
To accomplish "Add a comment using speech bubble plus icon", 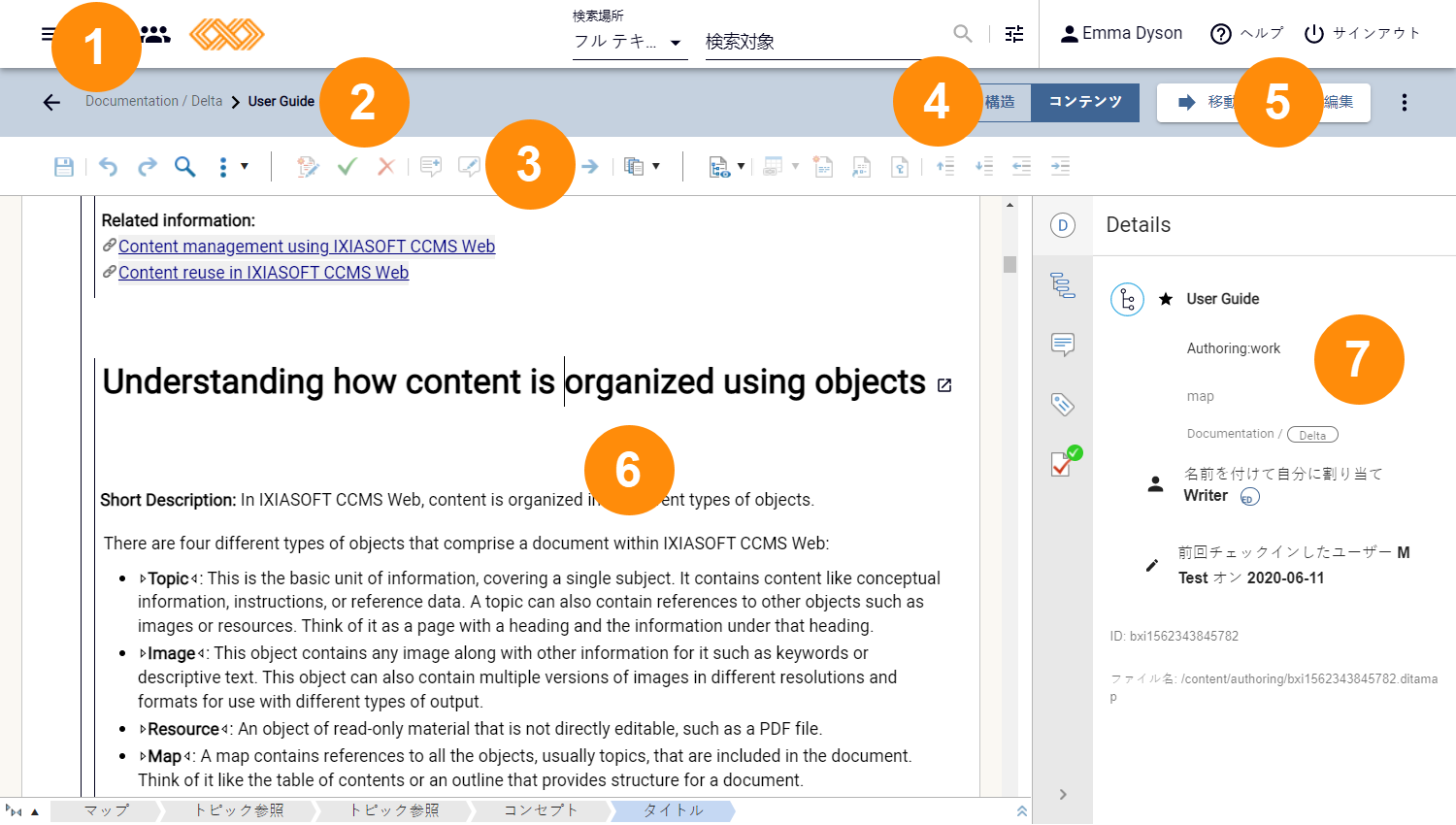I will coord(430,167).
